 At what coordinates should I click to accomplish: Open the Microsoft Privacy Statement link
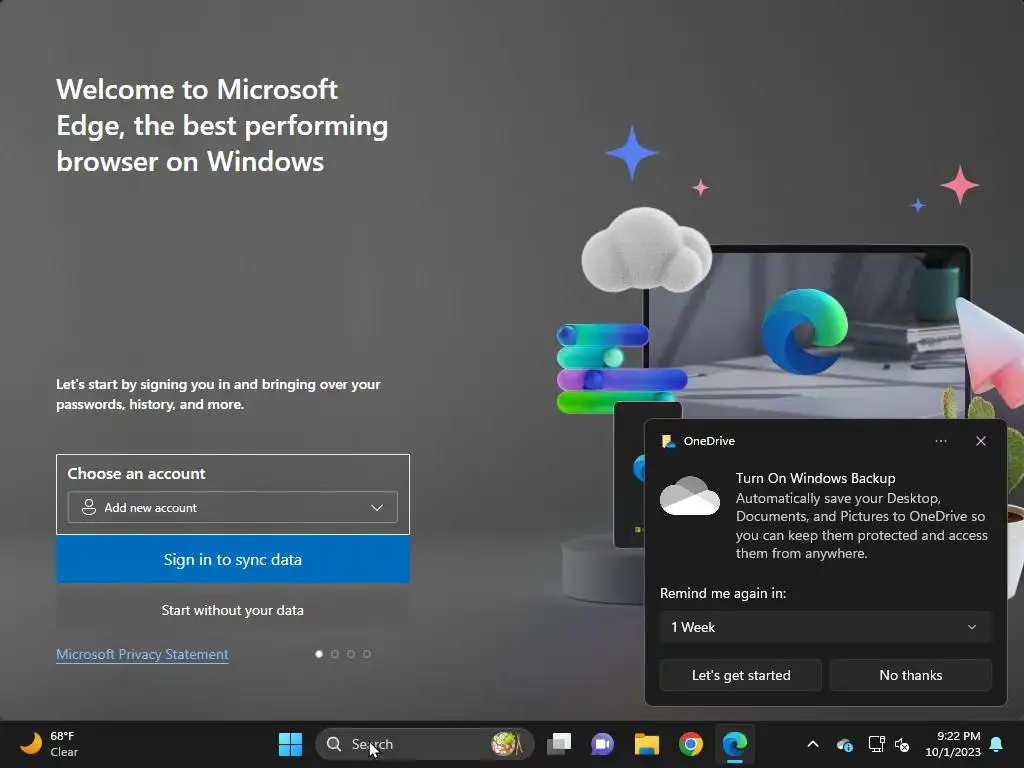pos(142,654)
